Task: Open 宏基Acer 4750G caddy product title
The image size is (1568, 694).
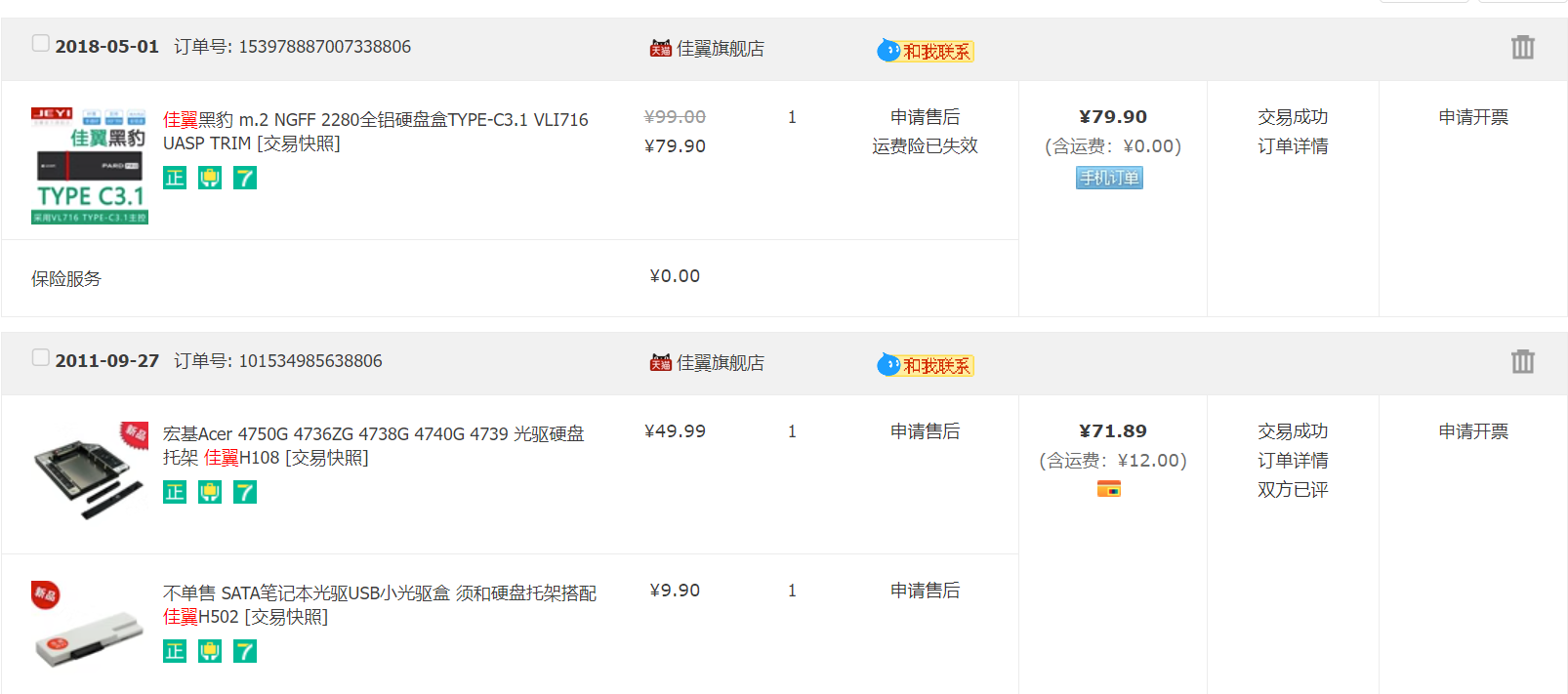Action: click(x=373, y=445)
